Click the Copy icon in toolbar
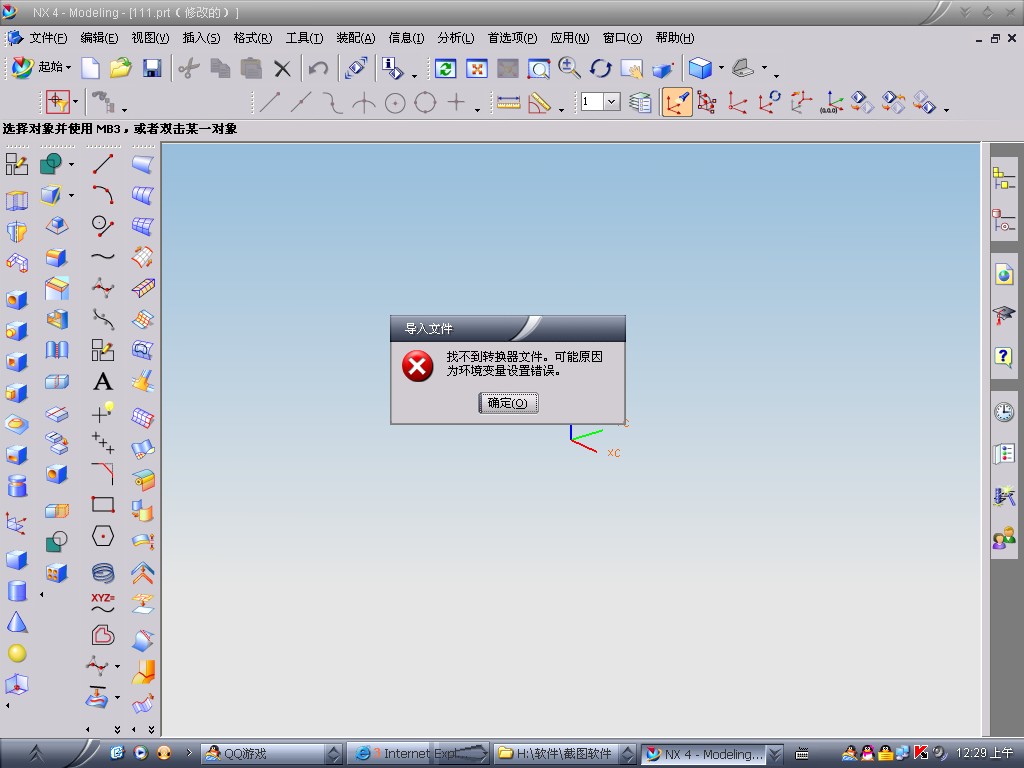Screen dimensions: 1024x768 [220, 68]
